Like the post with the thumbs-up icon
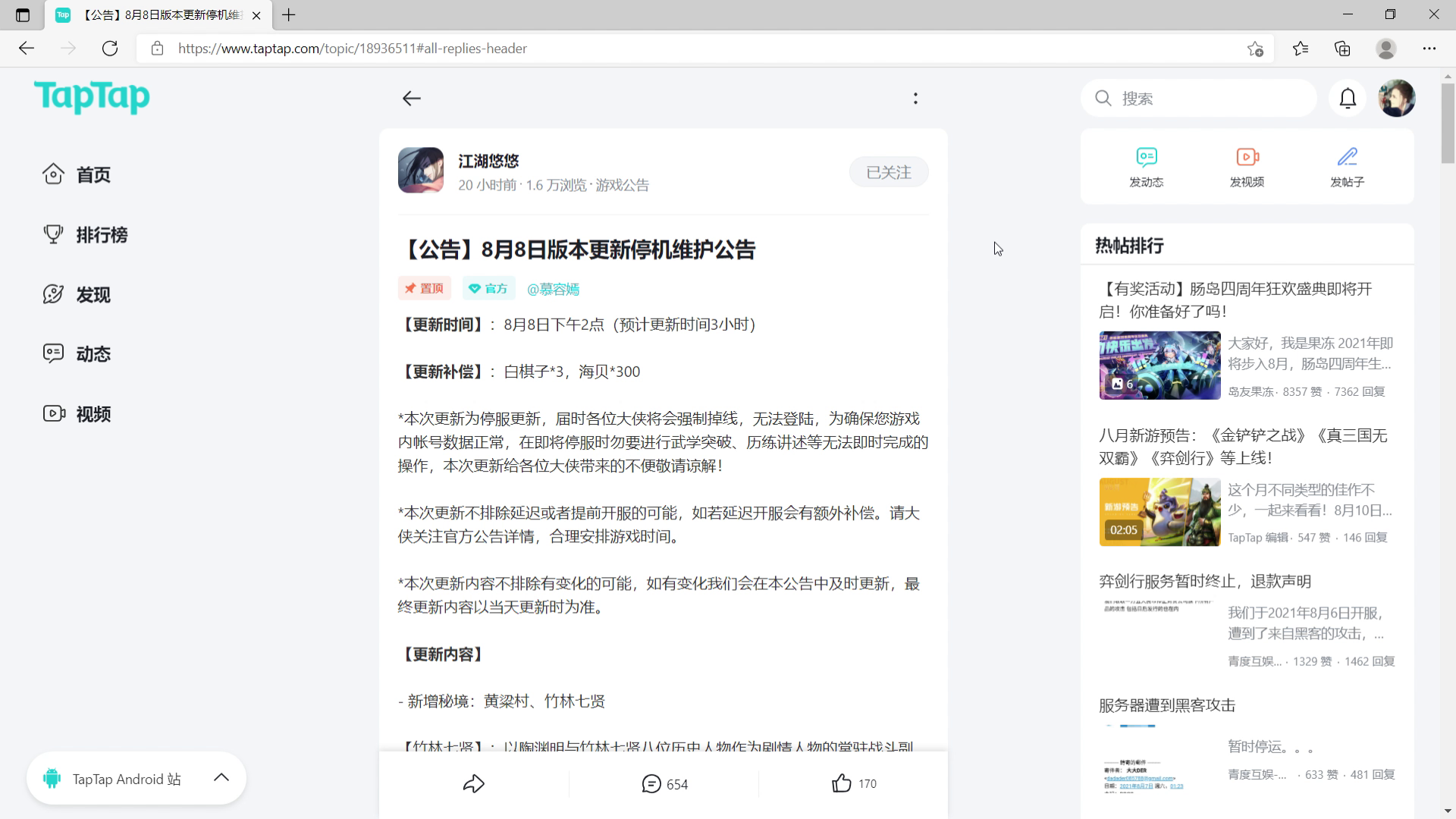1456x819 pixels. pos(841,783)
